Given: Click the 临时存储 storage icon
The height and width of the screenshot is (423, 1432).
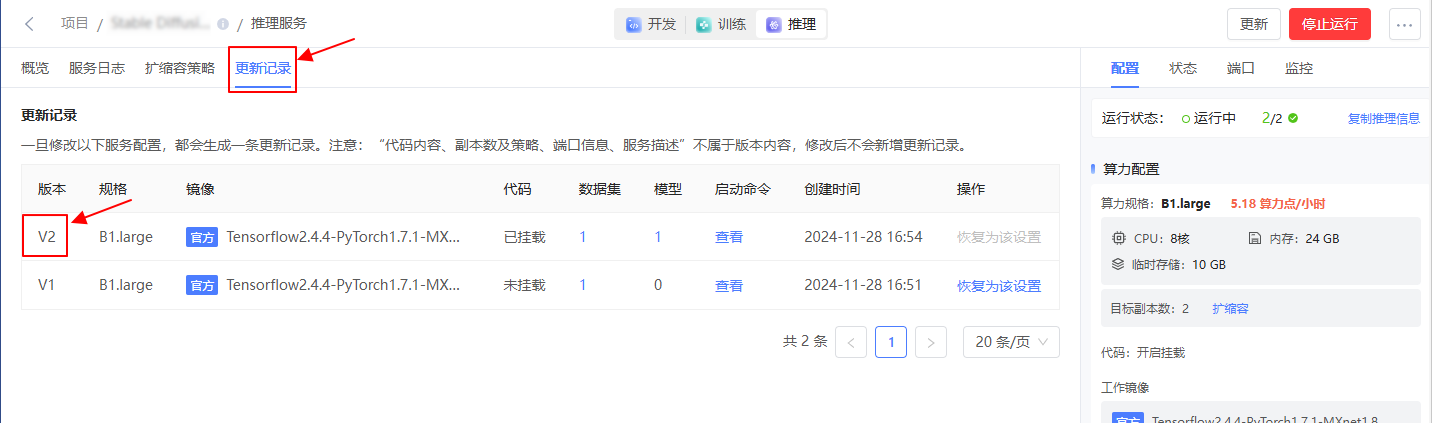Looking at the screenshot, I should pyautogui.click(x=1119, y=264).
